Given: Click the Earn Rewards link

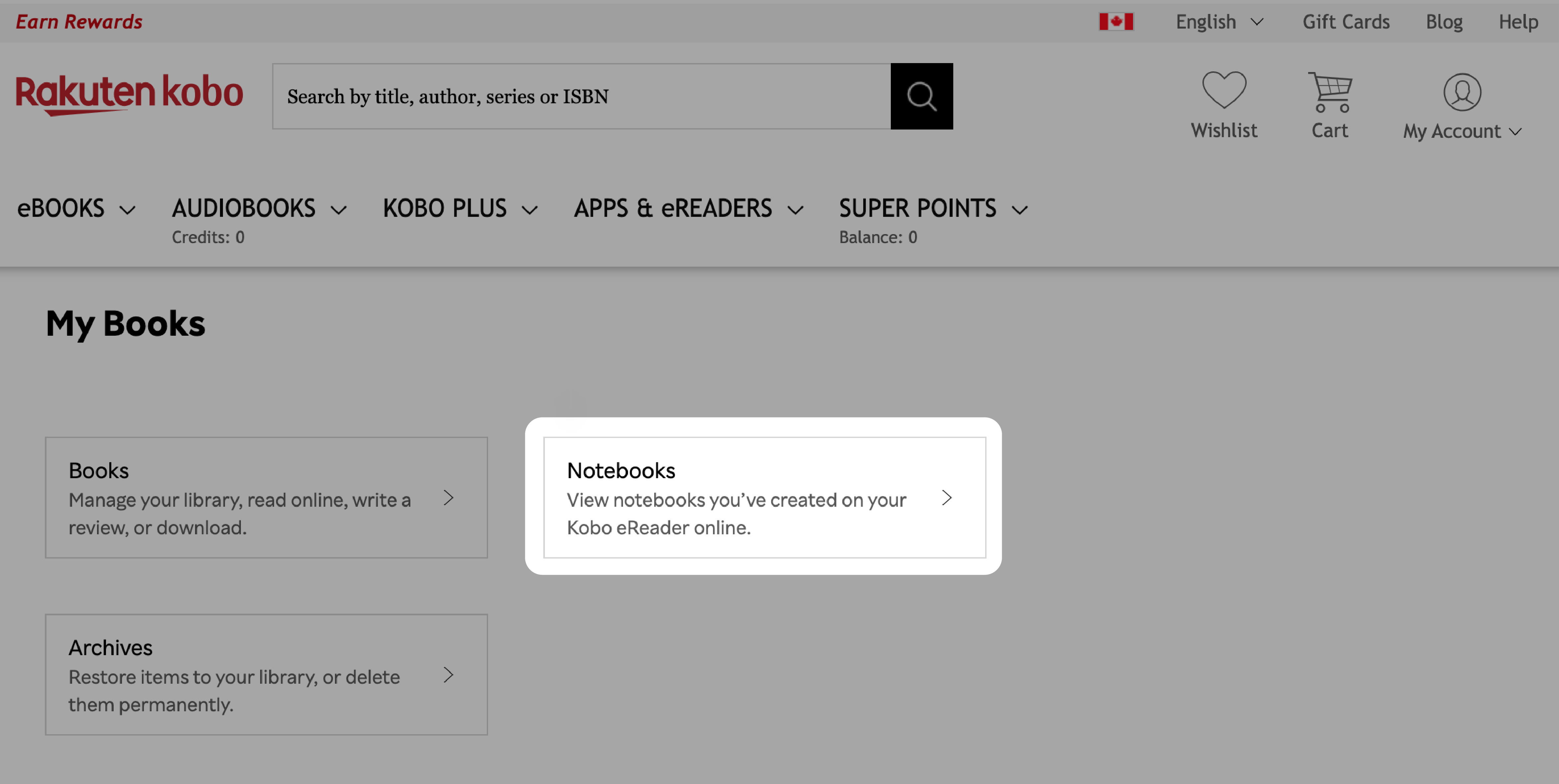Looking at the screenshot, I should tap(80, 21).
